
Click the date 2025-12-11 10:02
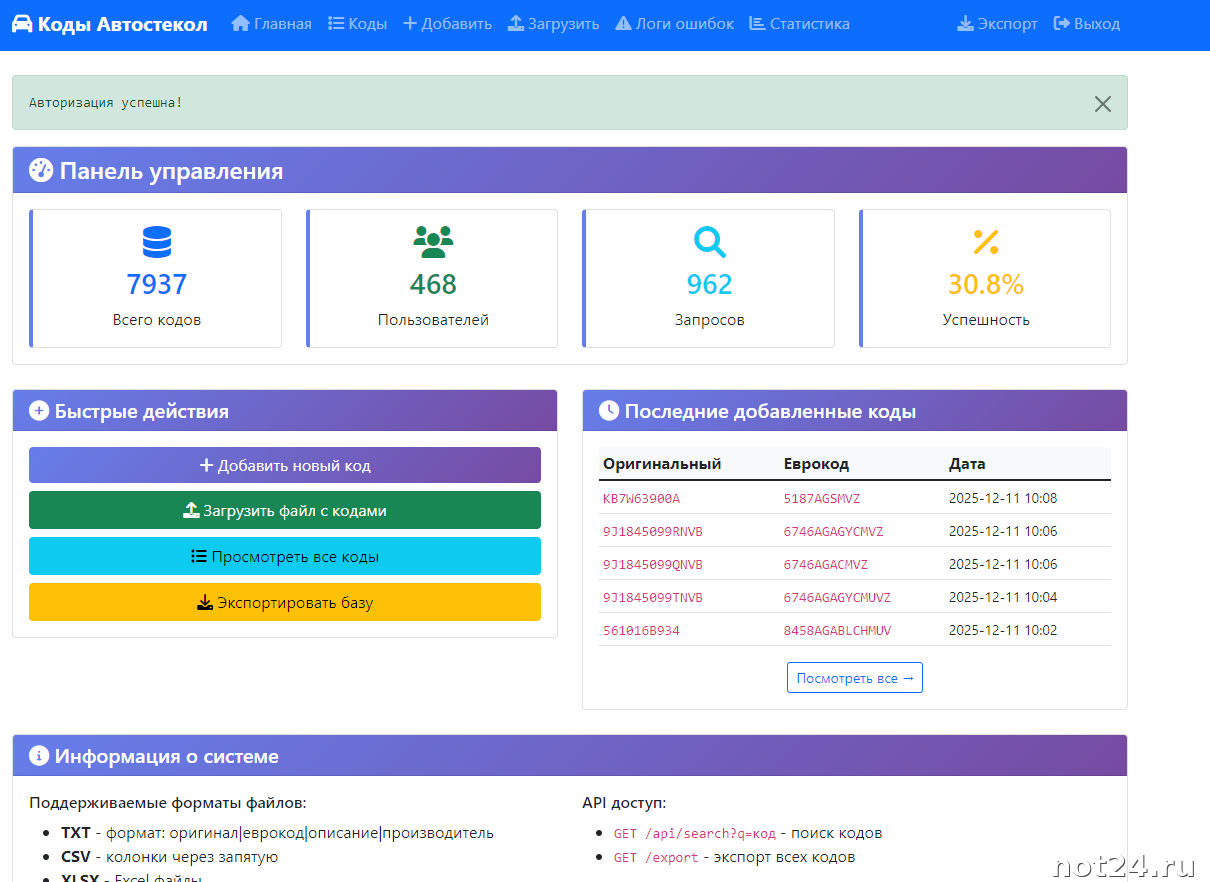click(1003, 630)
